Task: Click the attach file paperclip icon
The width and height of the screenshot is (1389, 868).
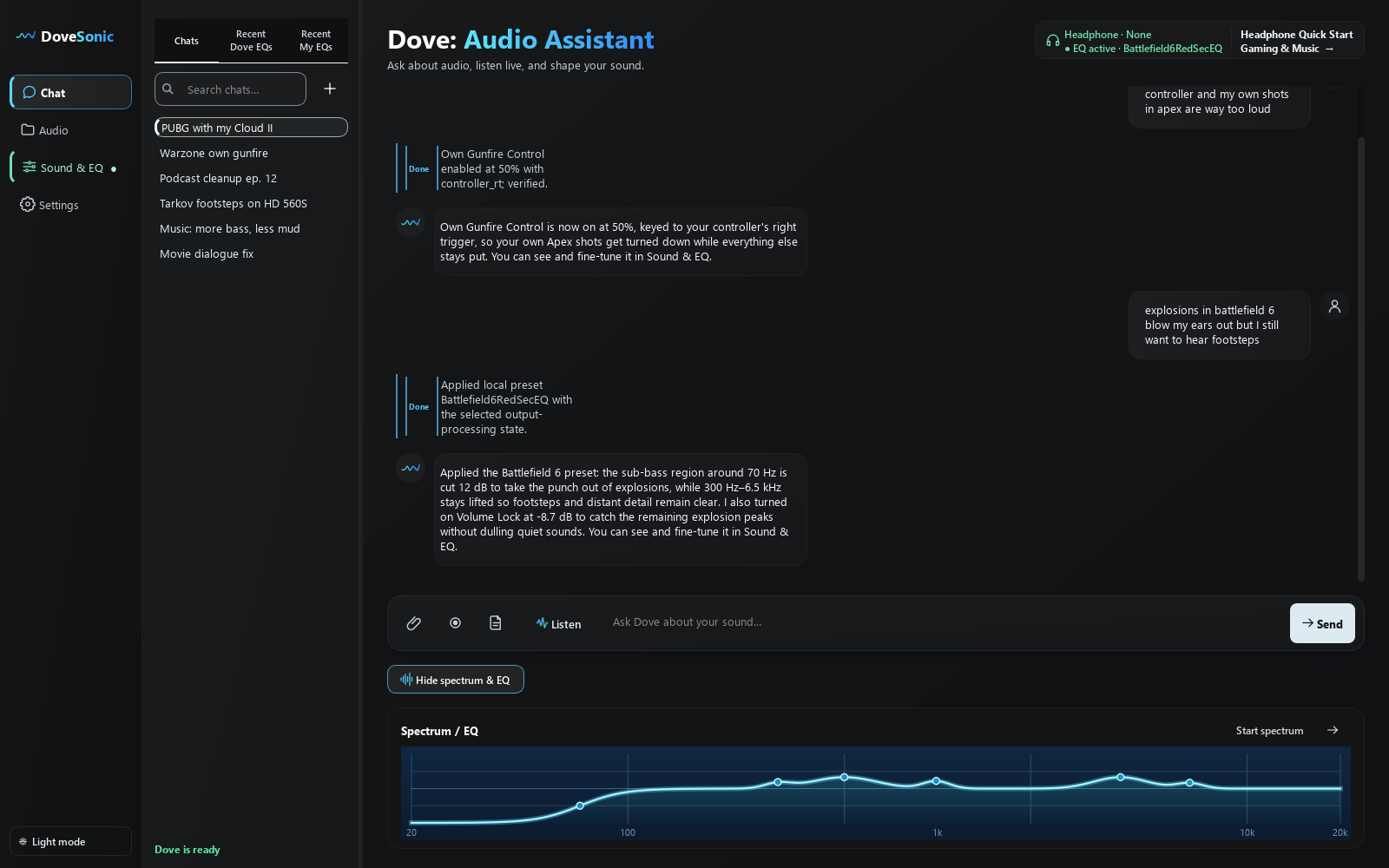Action: click(x=414, y=623)
